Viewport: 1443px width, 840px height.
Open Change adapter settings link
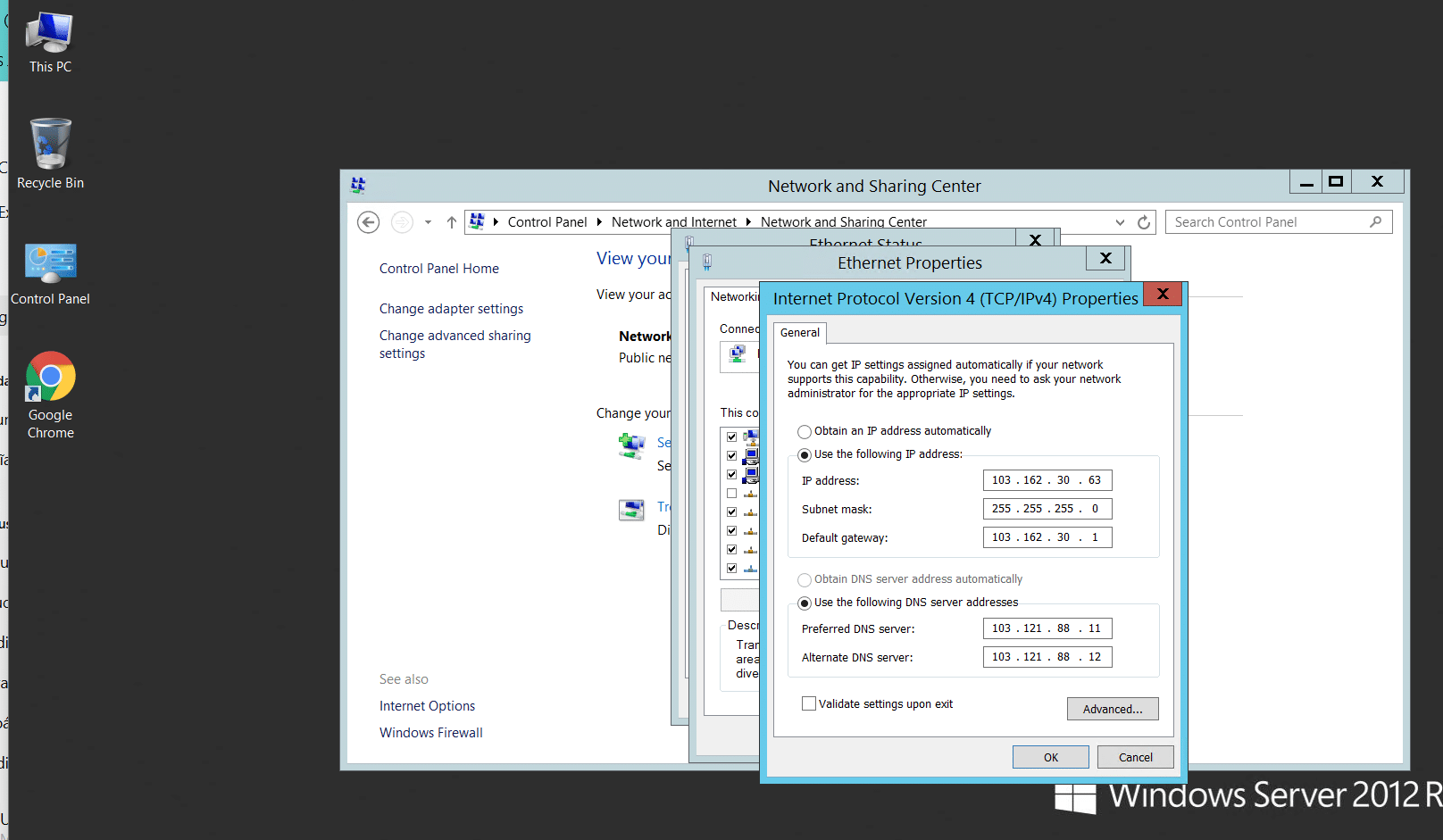click(451, 309)
